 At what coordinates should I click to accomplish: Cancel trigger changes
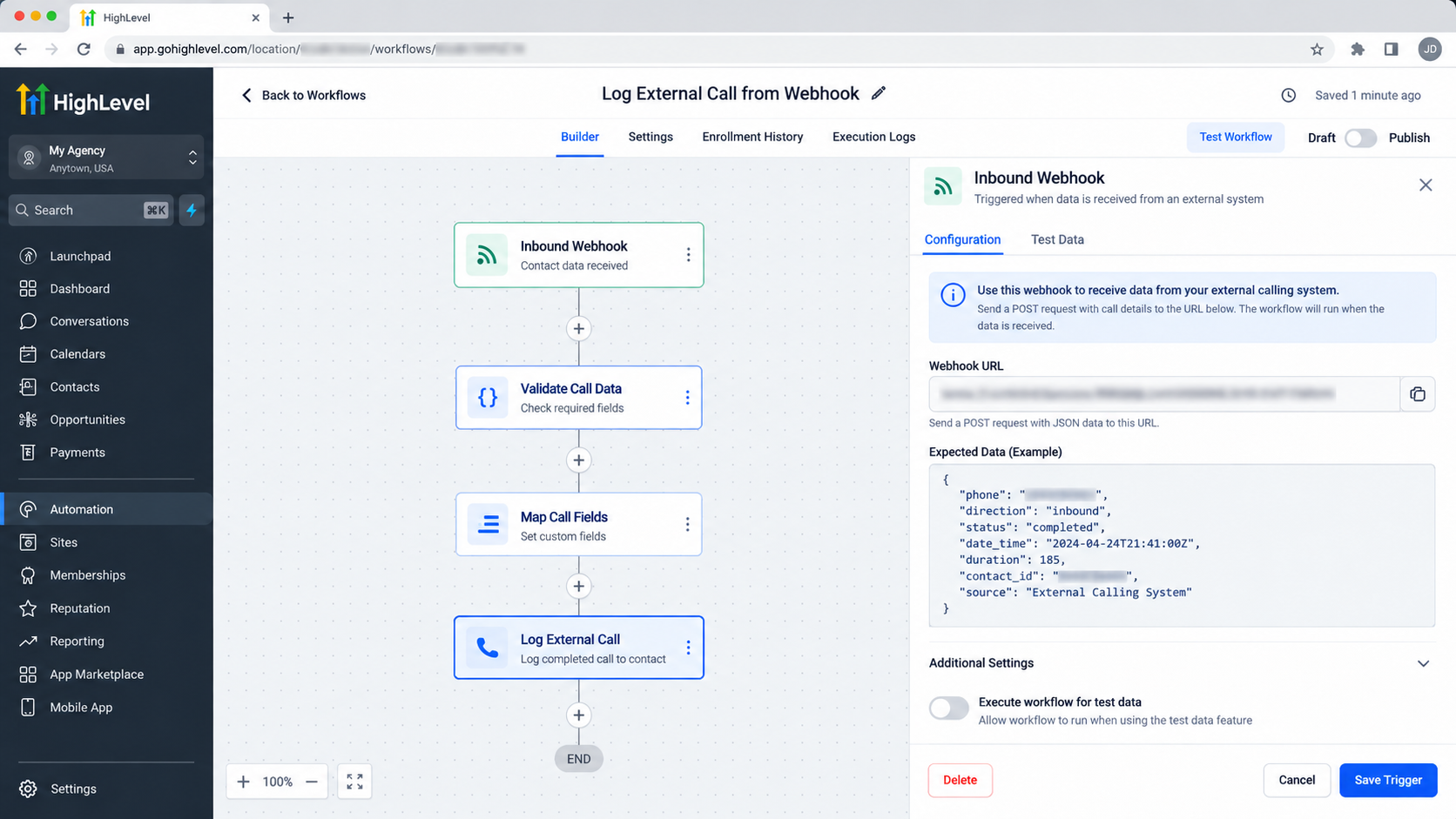click(x=1297, y=780)
